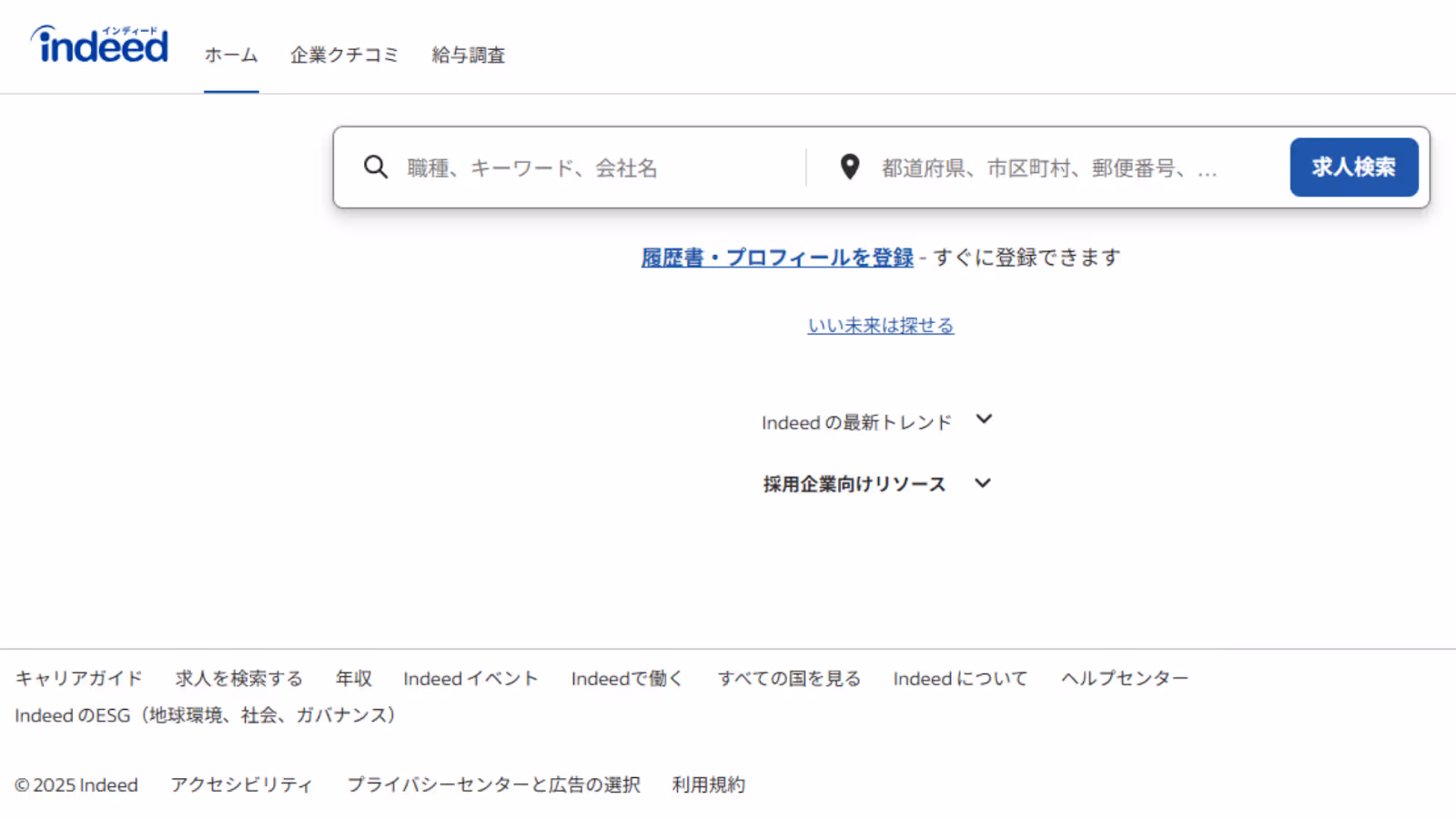Expand 採用企業向けリソース section
Screen dimensions: 1456x819
[x=876, y=484]
